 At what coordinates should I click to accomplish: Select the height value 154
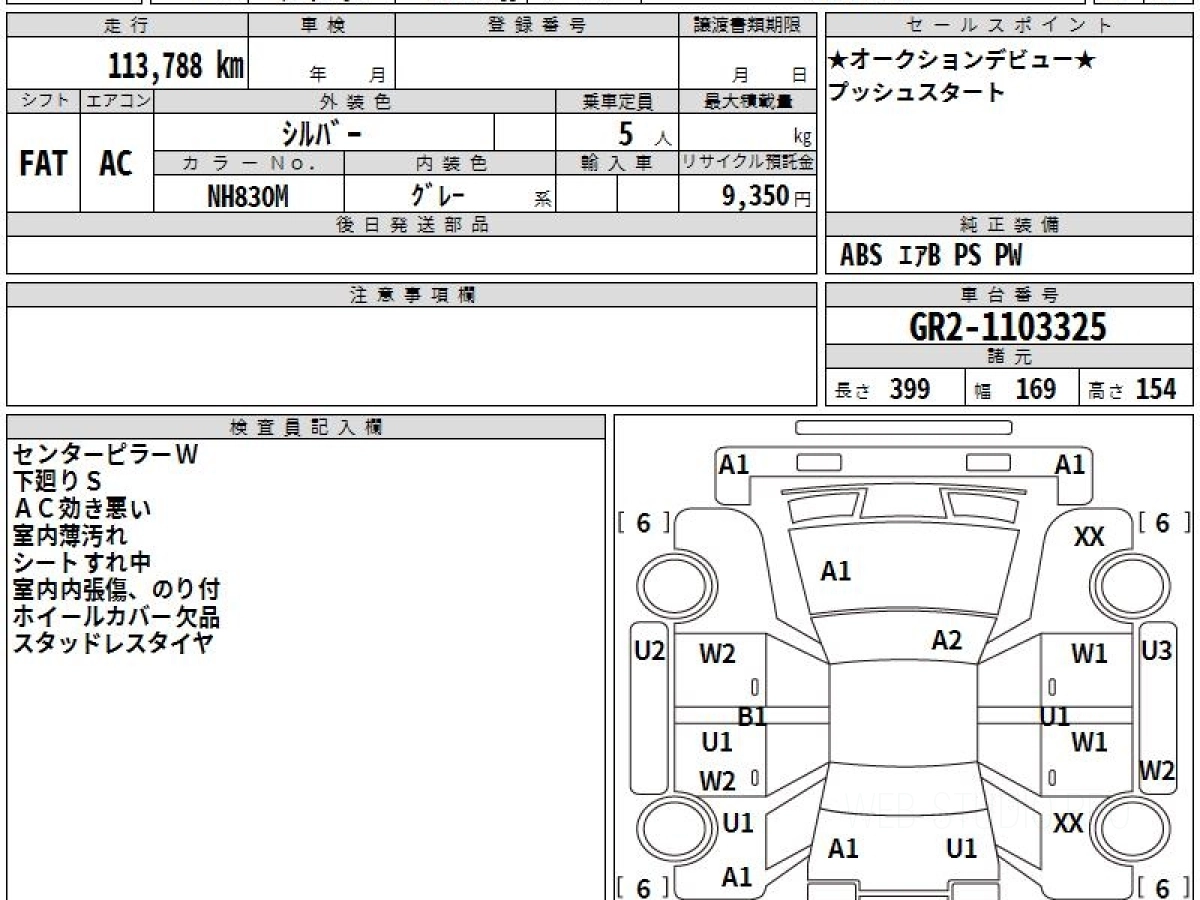pos(1156,390)
